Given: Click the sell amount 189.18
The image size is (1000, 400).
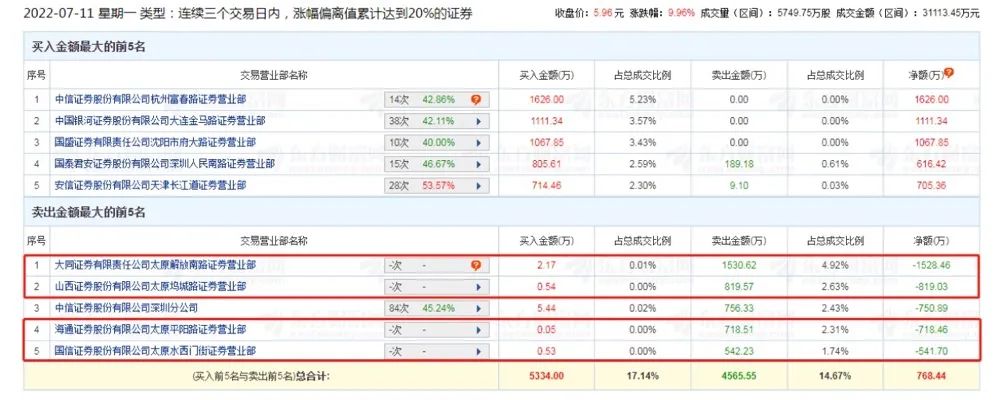Looking at the screenshot, I should (x=739, y=164).
